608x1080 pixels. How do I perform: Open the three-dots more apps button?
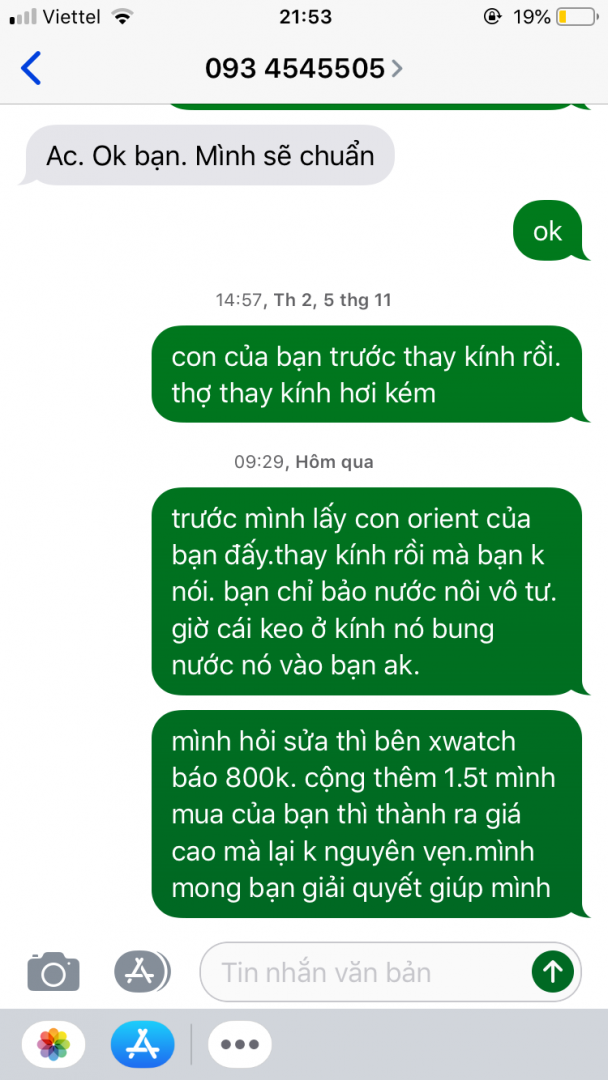coord(240,1043)
